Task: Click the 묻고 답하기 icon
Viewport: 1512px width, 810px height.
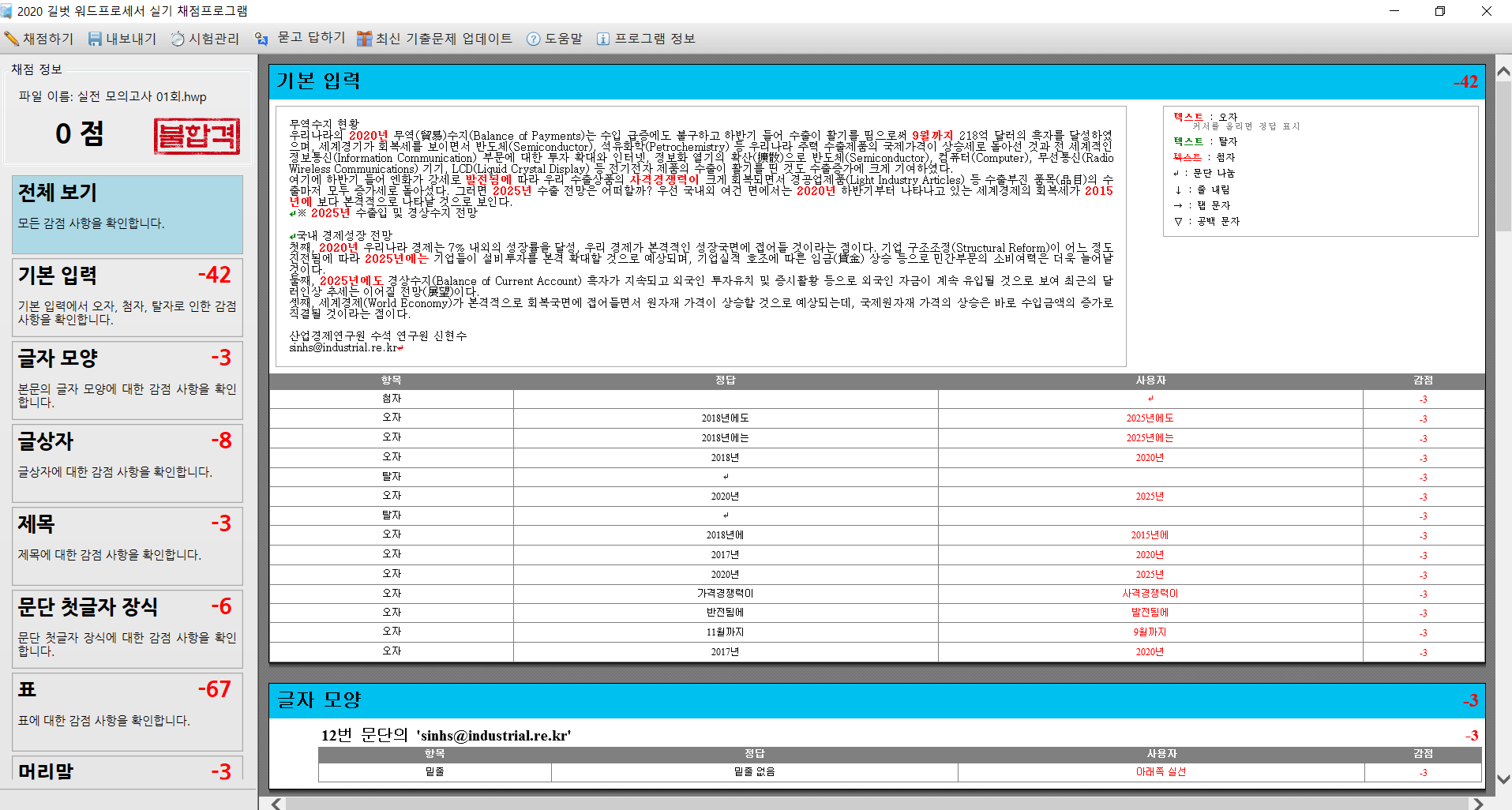Action: click(x=261, y=39)
